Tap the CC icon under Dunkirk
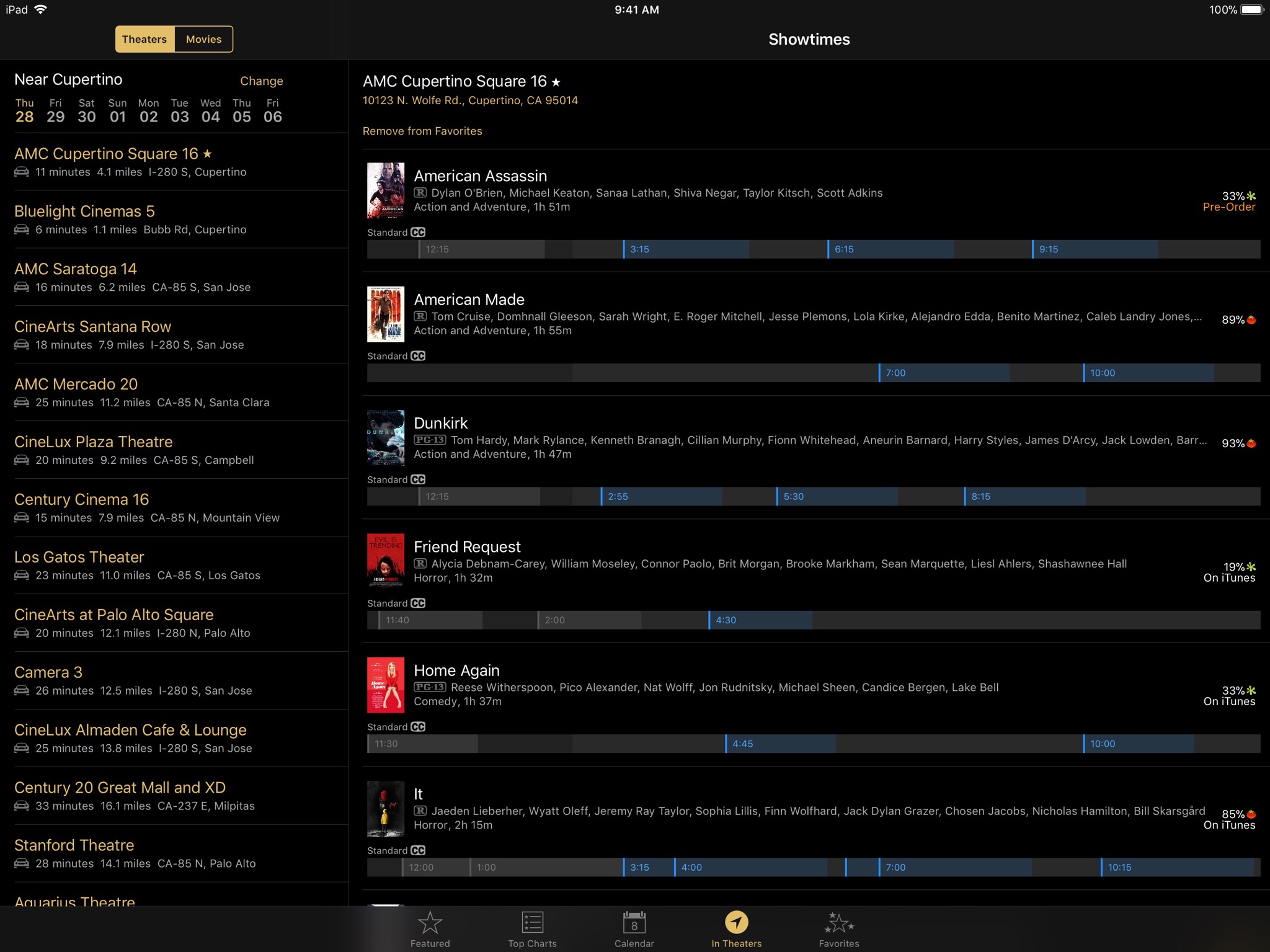 coord(418,479)
